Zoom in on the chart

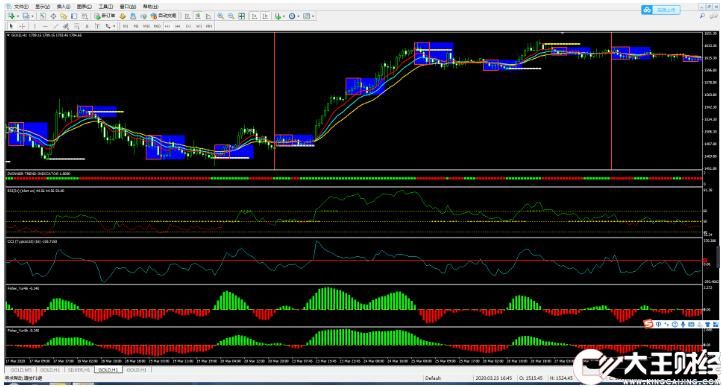click(x=220, y=16)
